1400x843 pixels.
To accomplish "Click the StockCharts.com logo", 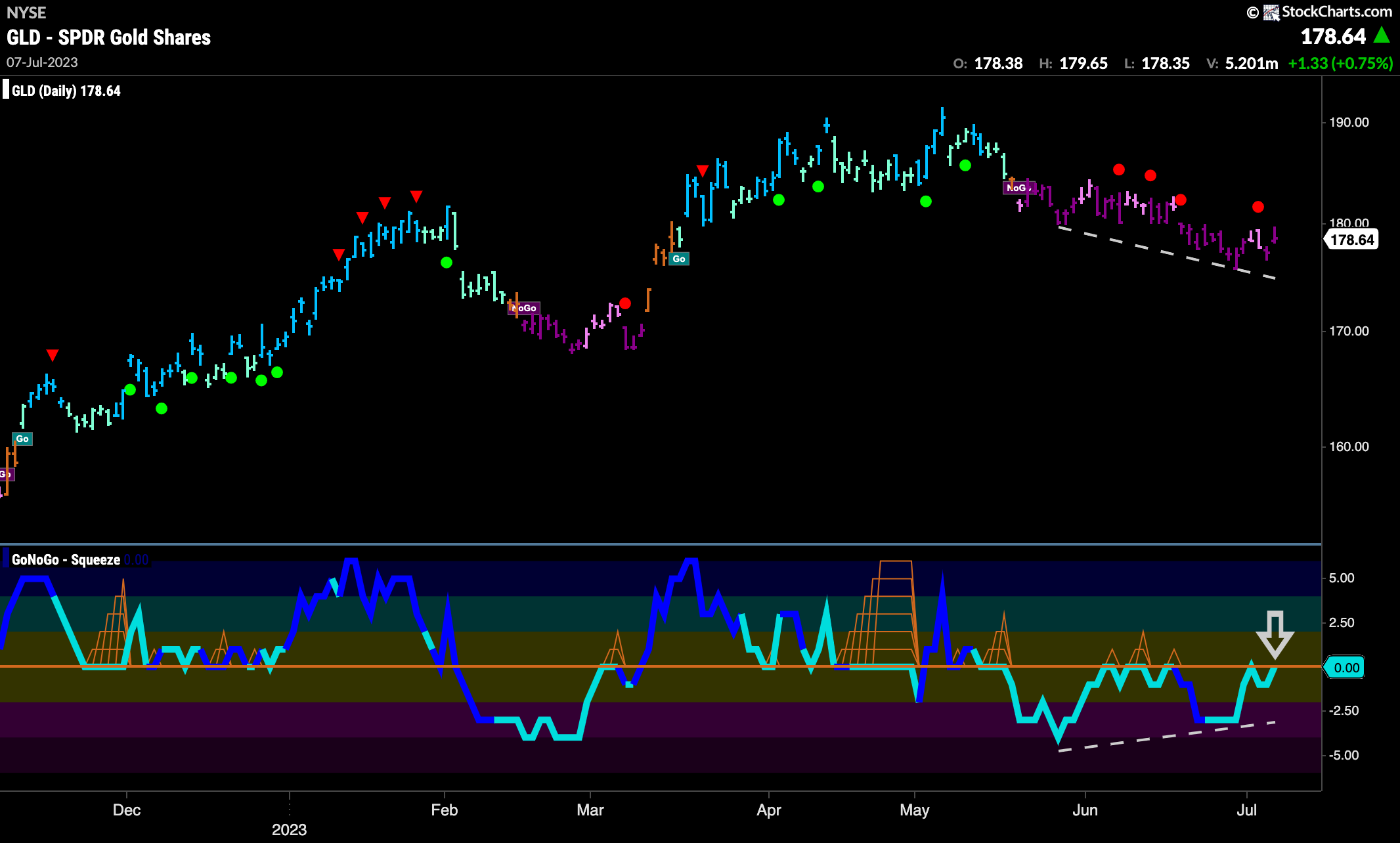I will pos(1327,12).
